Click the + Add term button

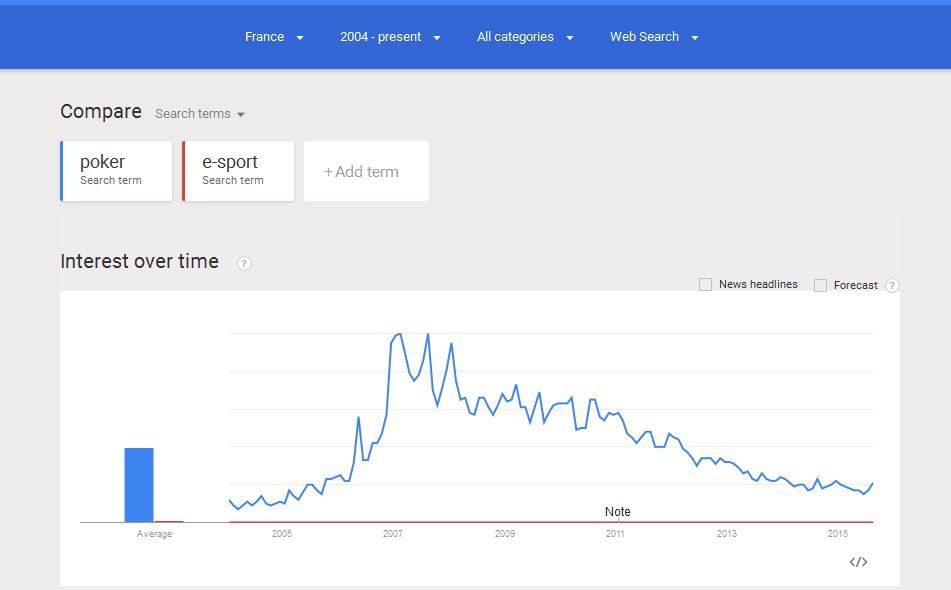[x=366, y=171]
